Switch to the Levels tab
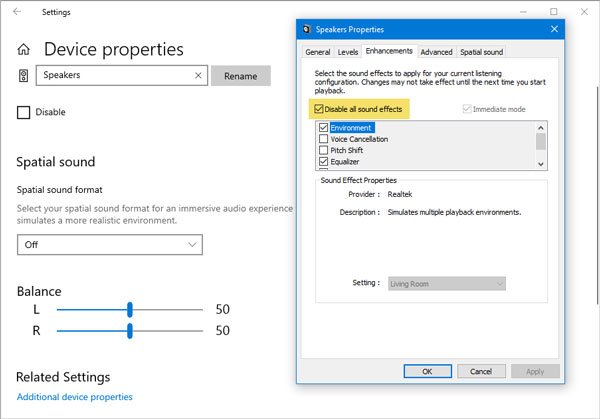600x419 pixels. click(x=348, y=52)
